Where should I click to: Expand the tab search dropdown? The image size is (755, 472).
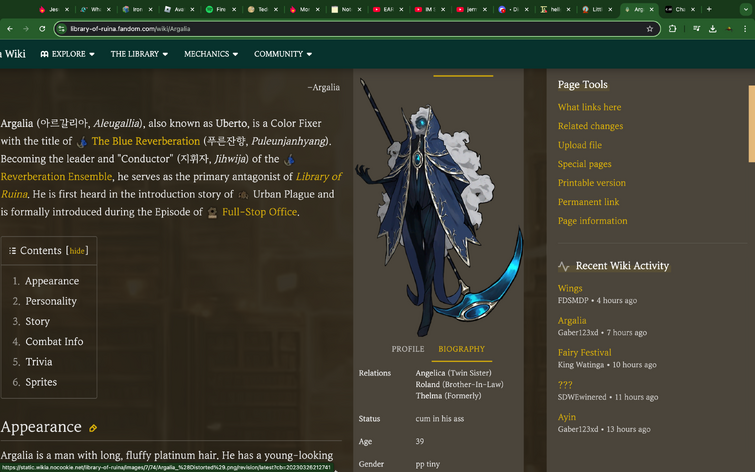[745, 9]
